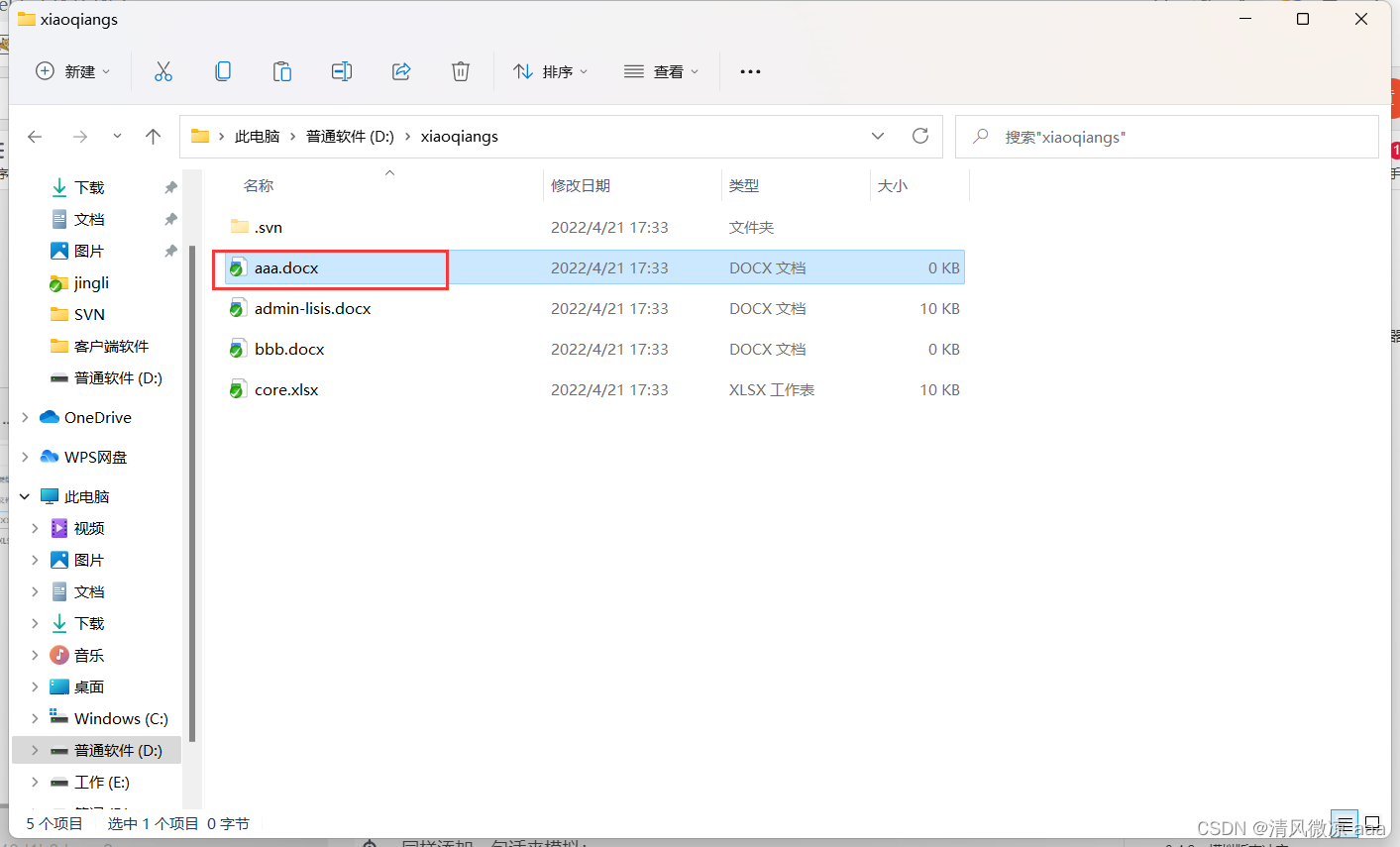
Task: Select file name core.xlsx
Action: tap(286, 389)
